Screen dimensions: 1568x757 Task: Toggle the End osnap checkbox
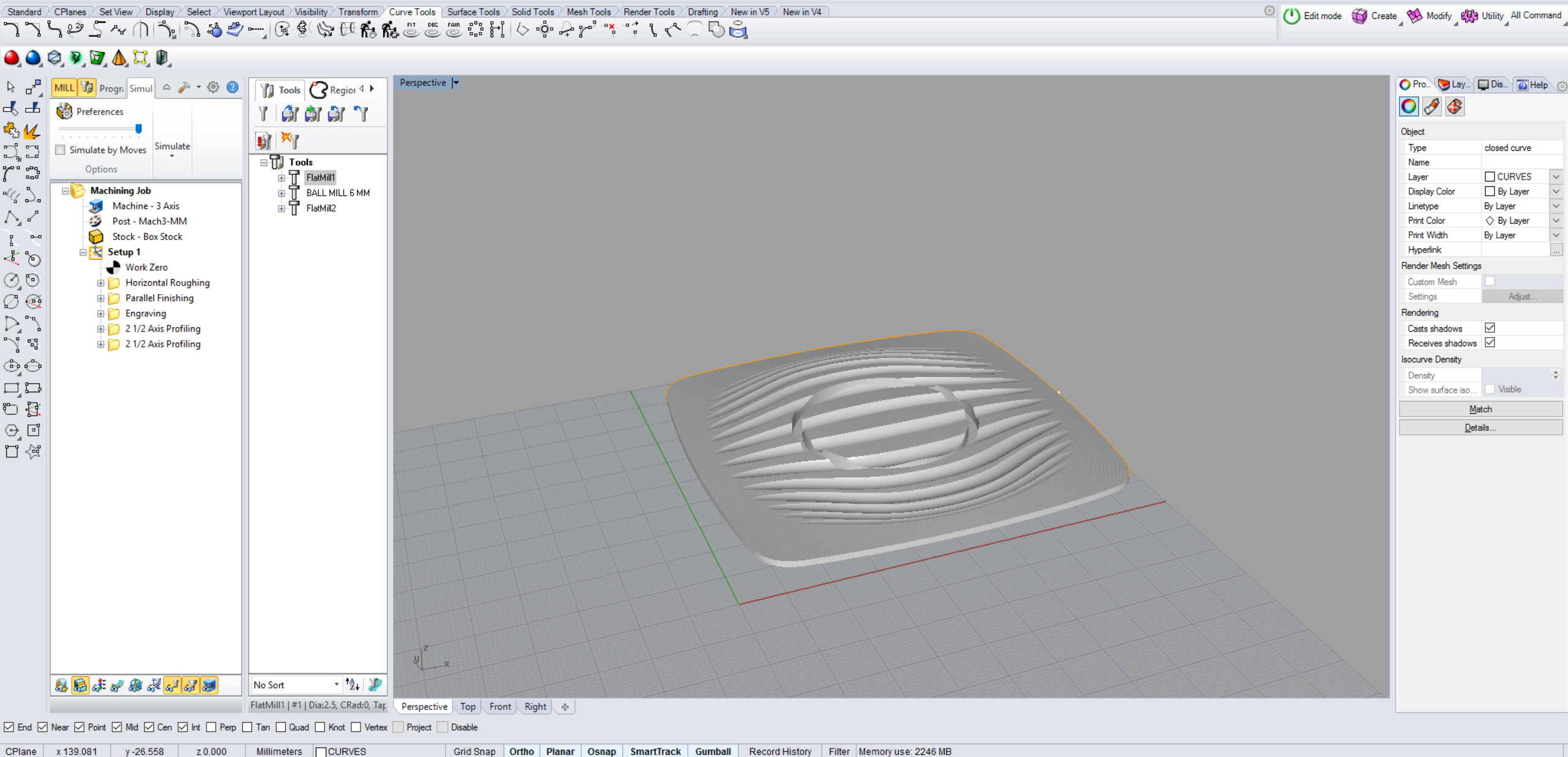pos(9,727)
